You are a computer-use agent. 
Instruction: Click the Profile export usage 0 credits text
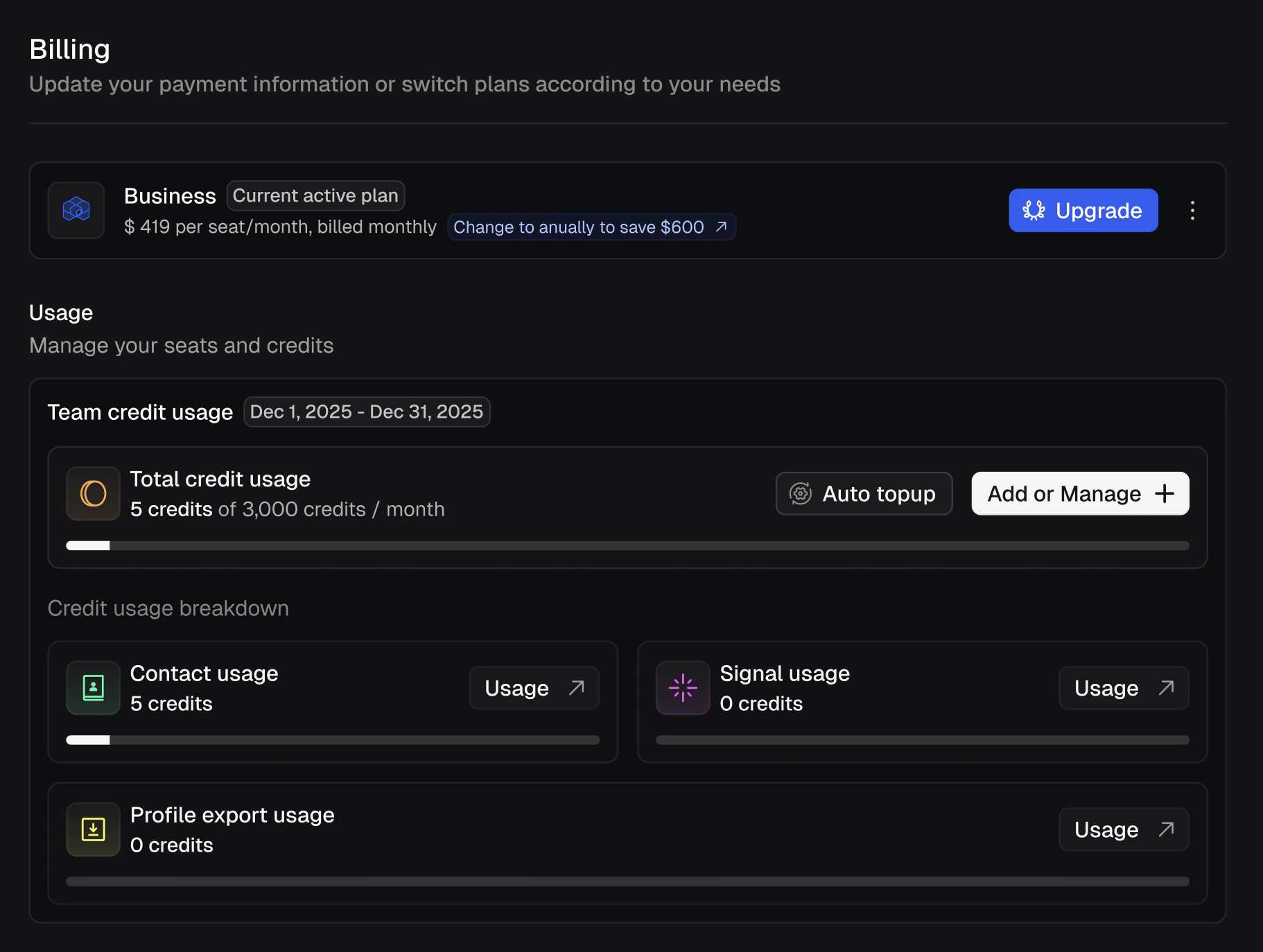171,845
